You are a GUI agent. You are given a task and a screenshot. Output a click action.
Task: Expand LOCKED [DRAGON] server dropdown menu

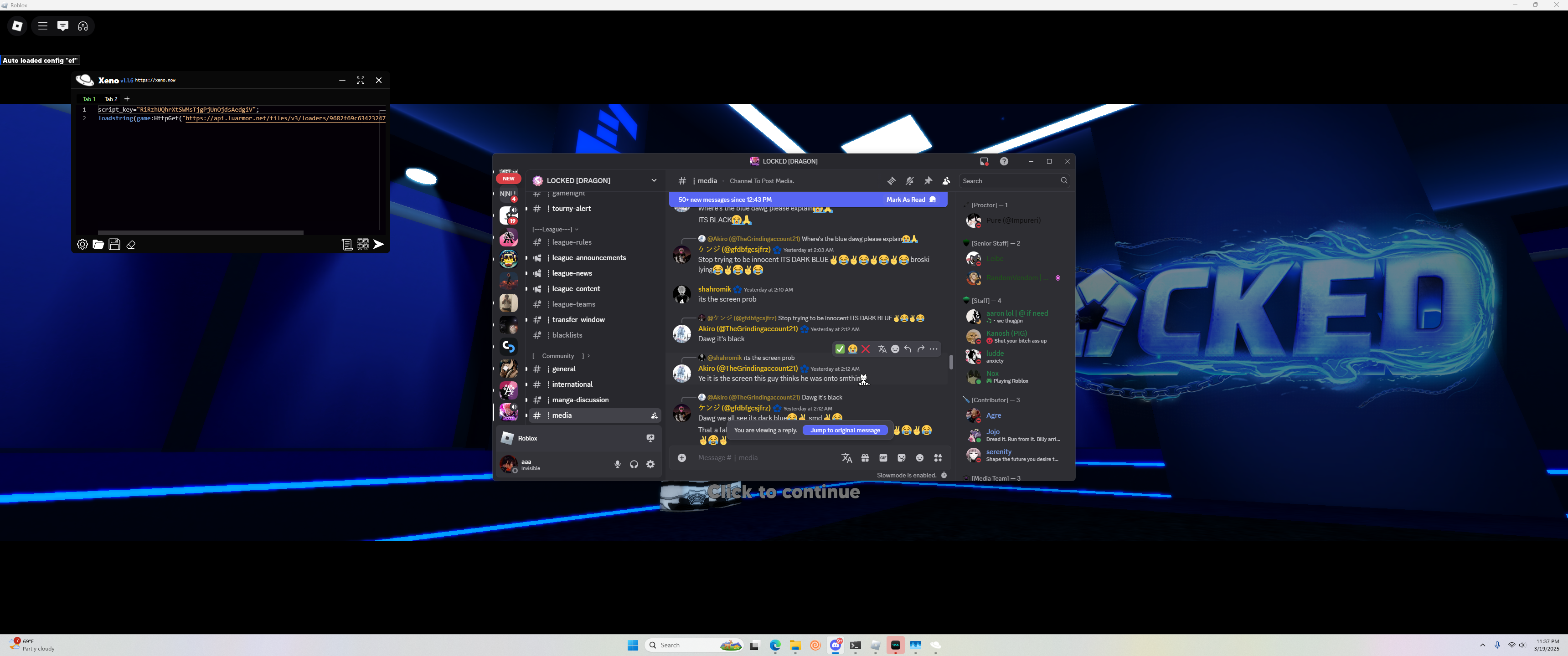pyautogui.click(x=654, y=181)
